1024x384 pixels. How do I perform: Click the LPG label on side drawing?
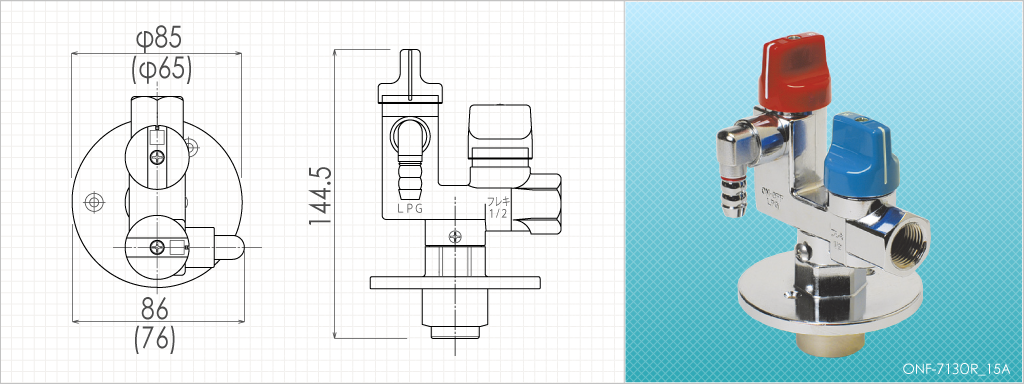point(410,209)
